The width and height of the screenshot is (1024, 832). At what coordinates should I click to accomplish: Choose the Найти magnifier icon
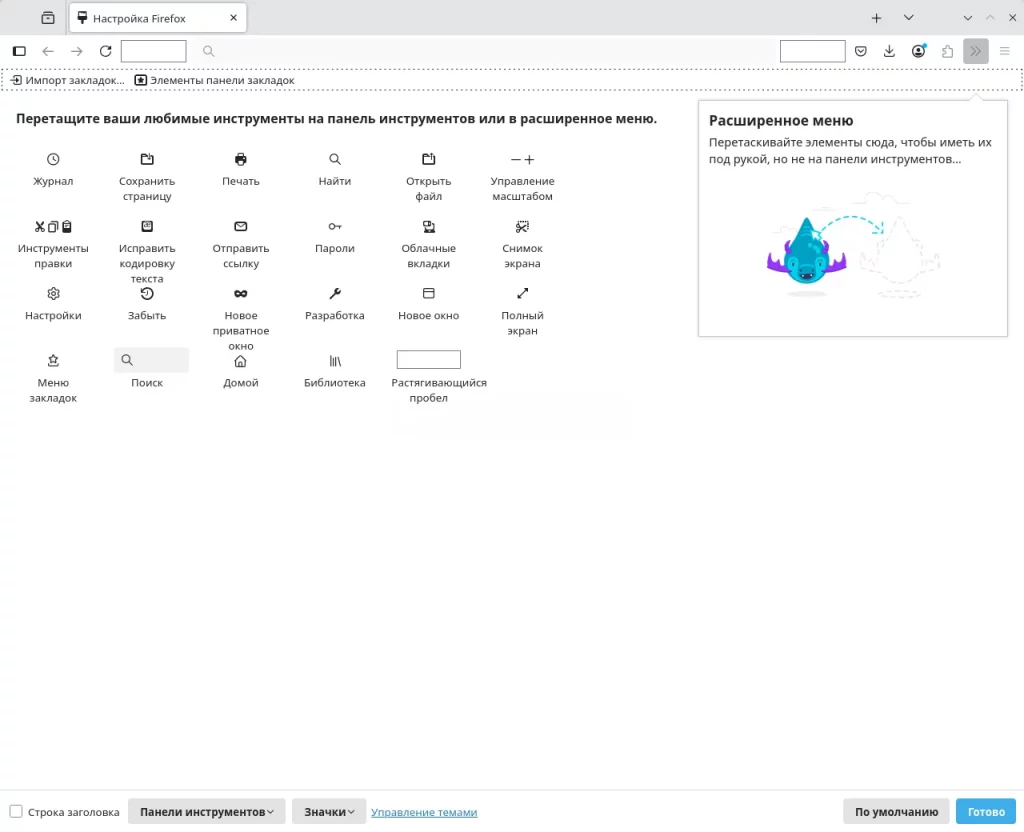click(x=334, y=159)
